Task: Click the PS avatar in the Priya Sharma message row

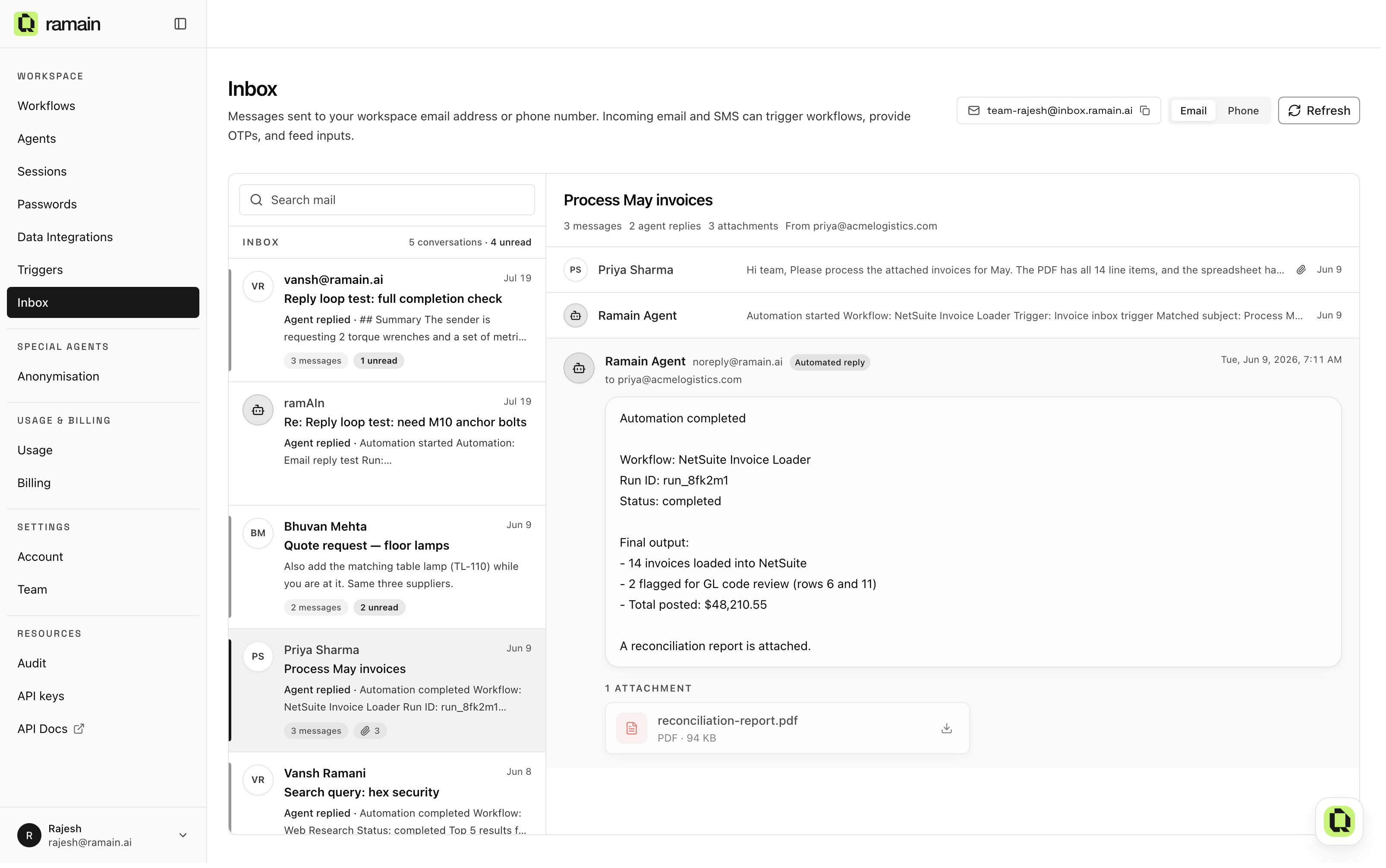Action: [x=576, y=270]
